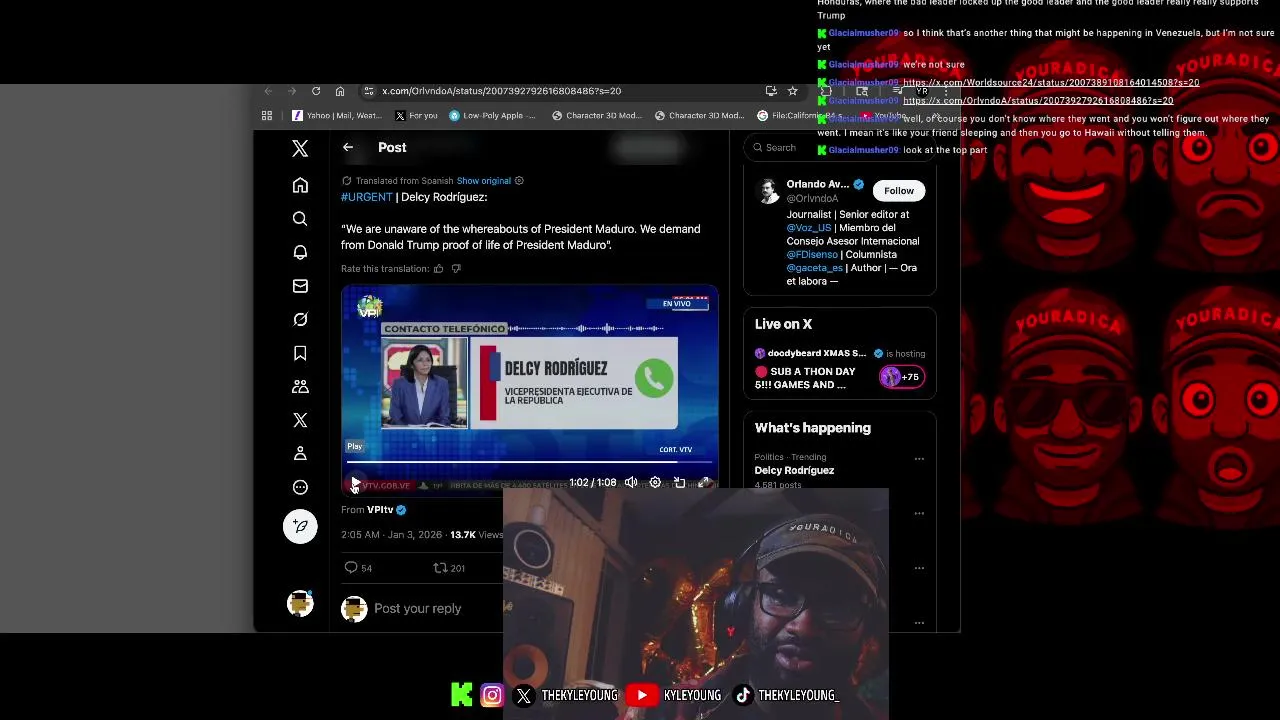Open video settings gear
1280x720 pixels.
pos(655,483)
